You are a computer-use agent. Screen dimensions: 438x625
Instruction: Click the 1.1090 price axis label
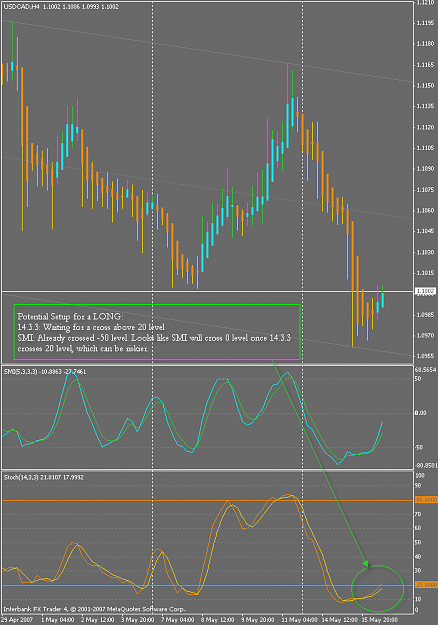point(425,169)
